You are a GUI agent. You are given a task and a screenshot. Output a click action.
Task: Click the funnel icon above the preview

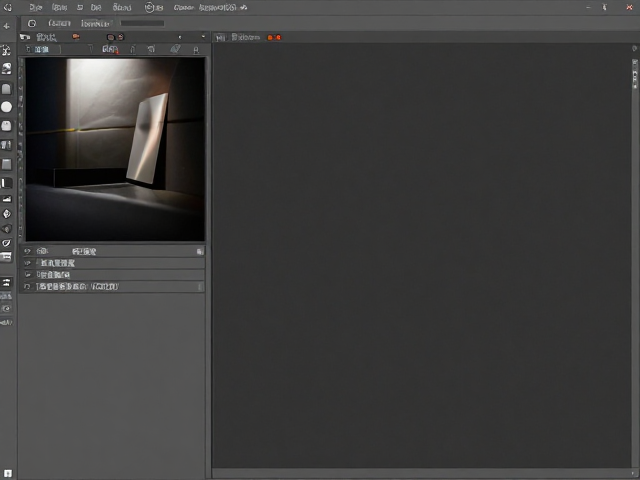click(91, 49)
